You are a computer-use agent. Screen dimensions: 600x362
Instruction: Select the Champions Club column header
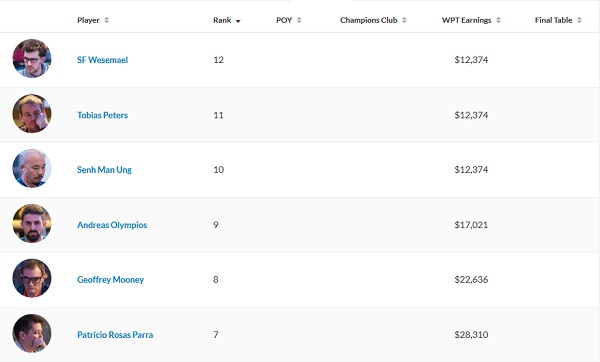coord(368,20)
